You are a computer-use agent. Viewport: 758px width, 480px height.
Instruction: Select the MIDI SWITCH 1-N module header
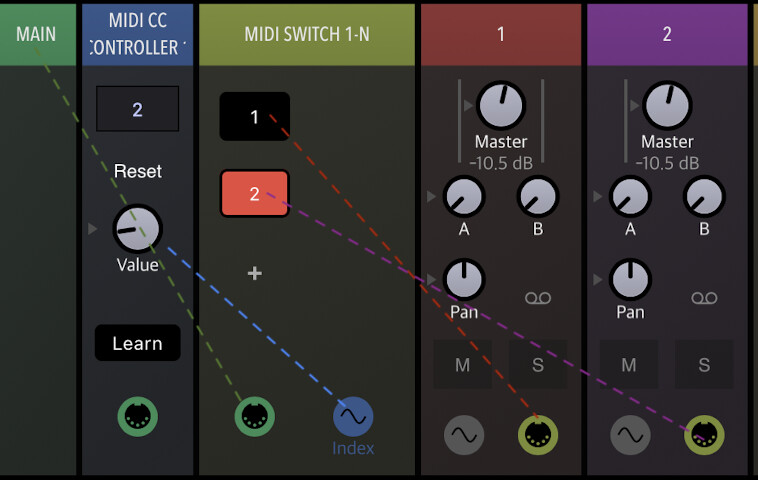click(307, 34)
